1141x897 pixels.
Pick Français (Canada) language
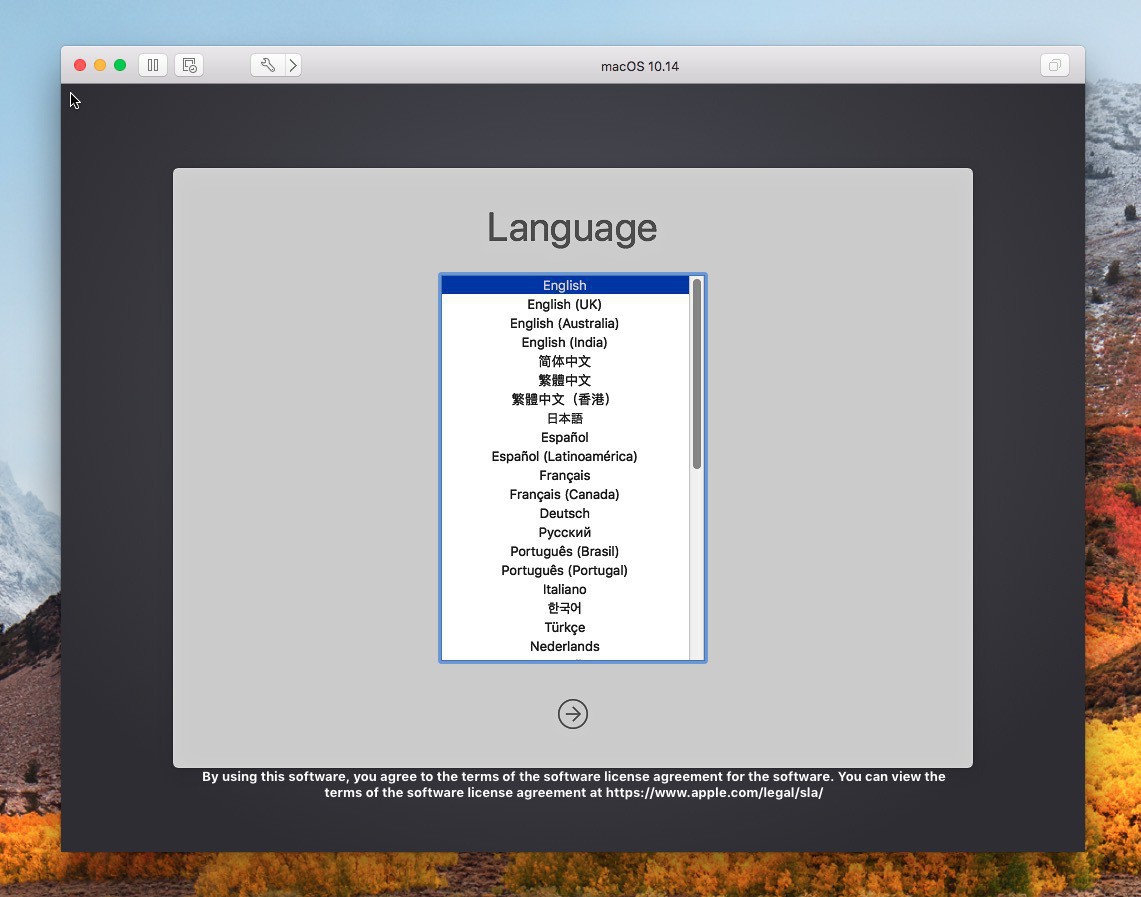click(x=564, y=494)
